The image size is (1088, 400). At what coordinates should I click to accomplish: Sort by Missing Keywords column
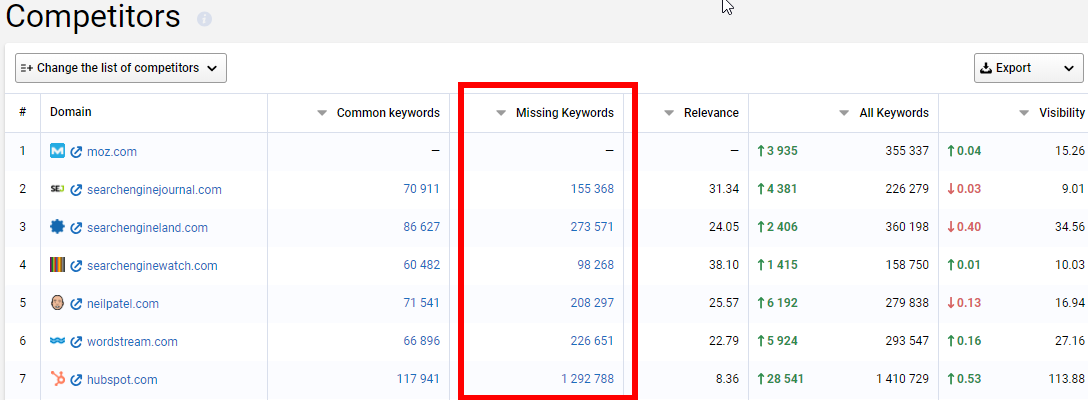click(x=564, y=113)
